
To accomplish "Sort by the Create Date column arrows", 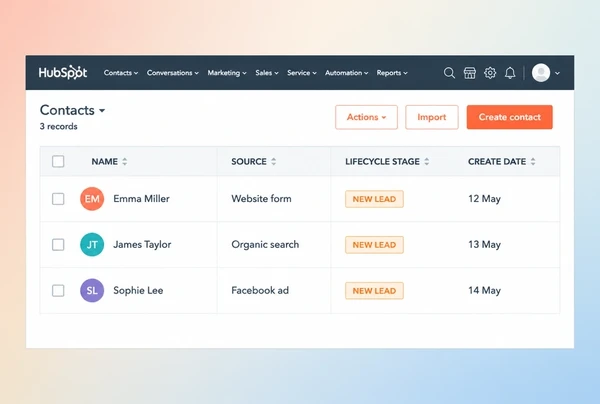I will [533, 161].
